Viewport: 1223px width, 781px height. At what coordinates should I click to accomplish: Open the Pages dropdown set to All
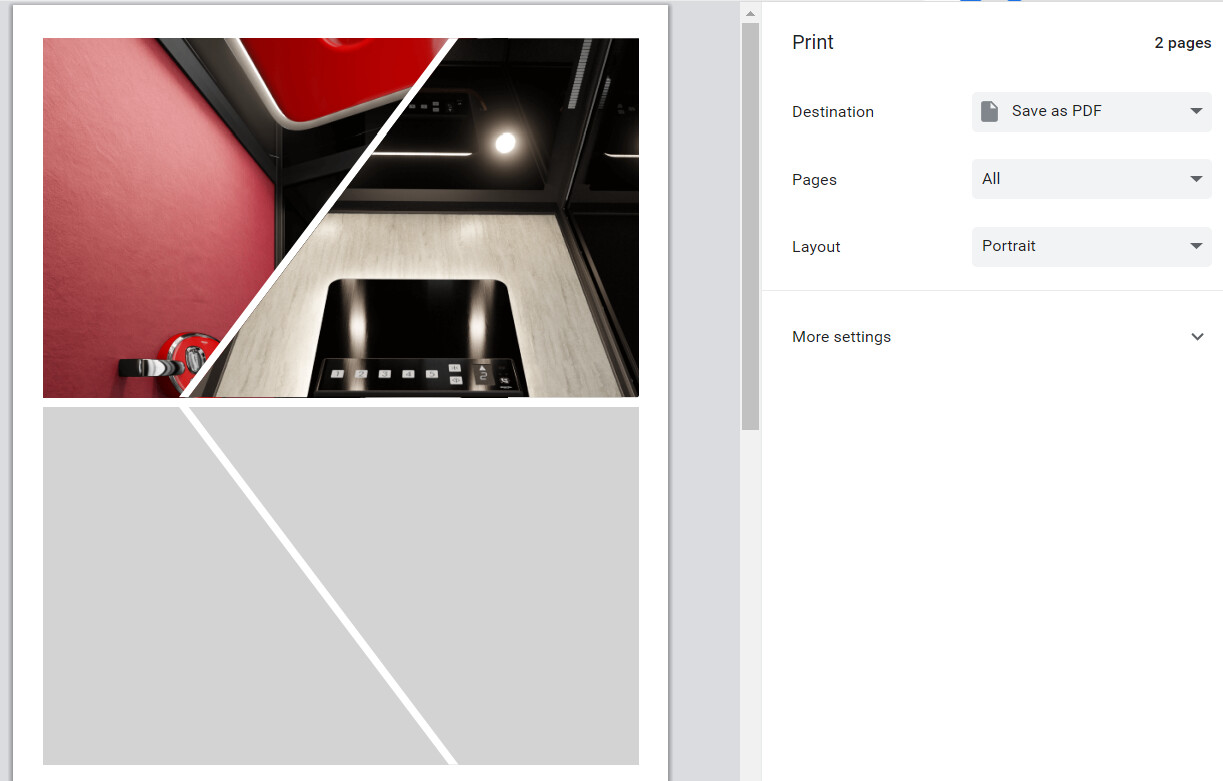(1091, 179)
